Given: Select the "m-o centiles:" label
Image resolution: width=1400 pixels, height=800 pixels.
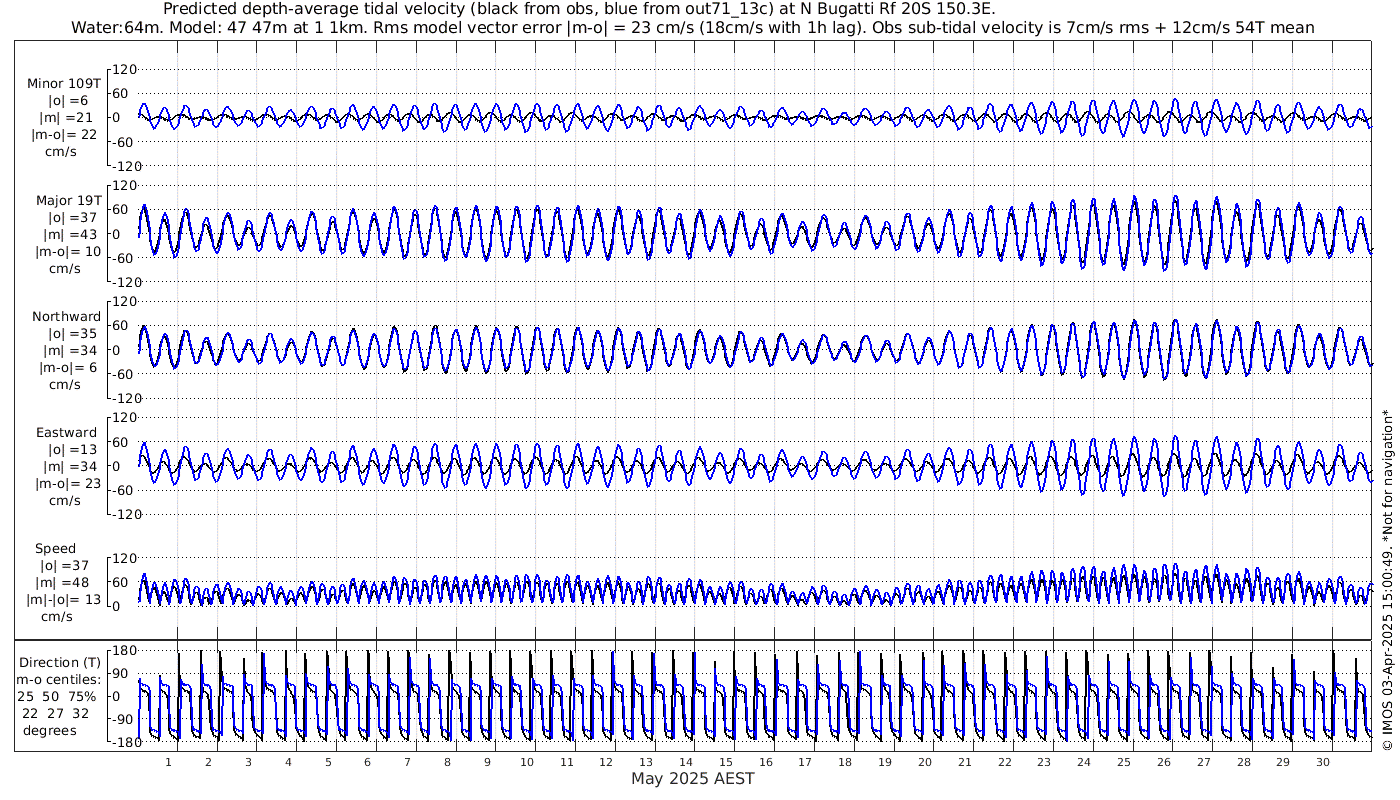Looking at the screenshot, I should (x=60, y=680).
